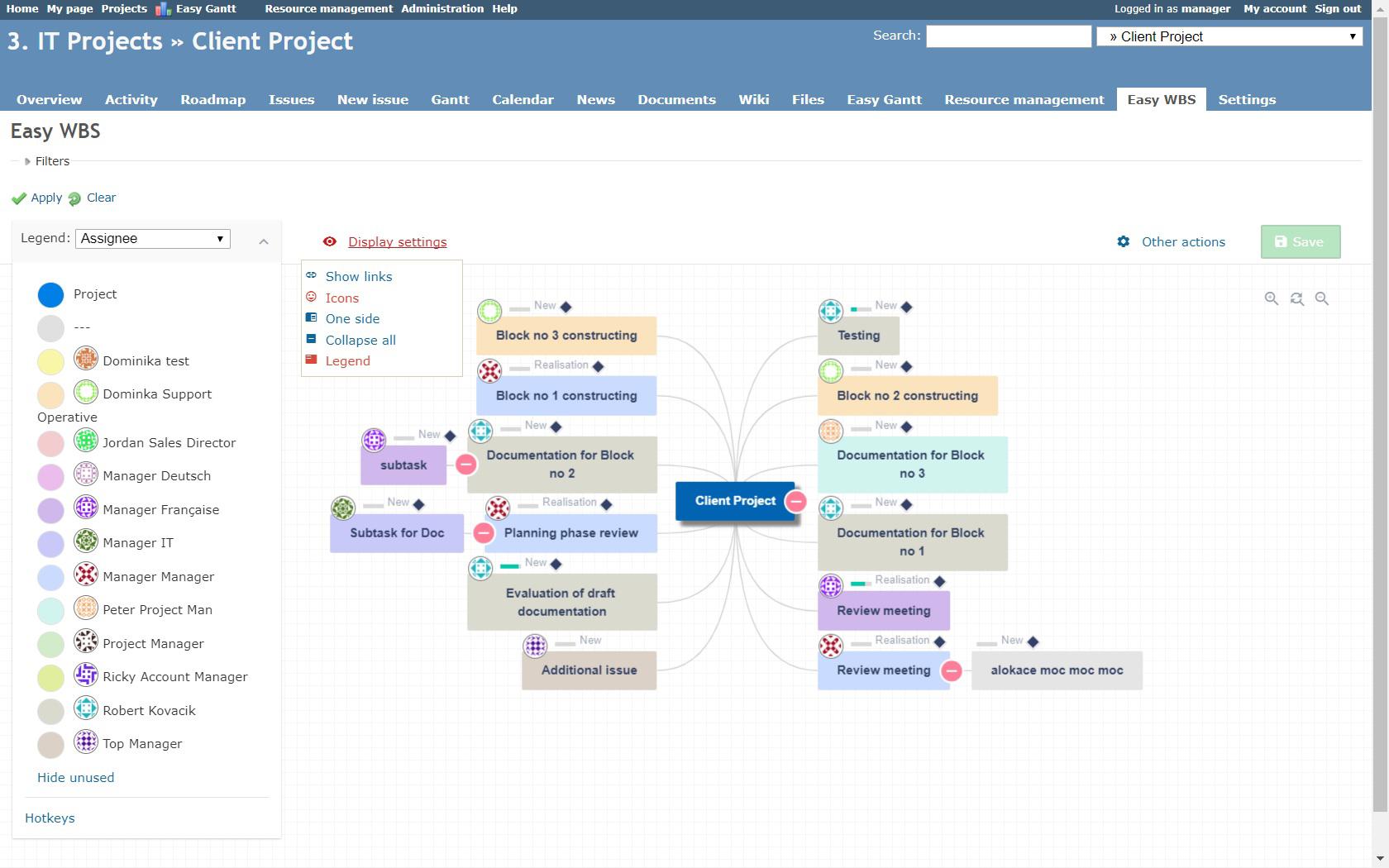Toggle Show links option
This screenshot has width=1389, height=868.
pyautogui.click(x=358, y=276)
